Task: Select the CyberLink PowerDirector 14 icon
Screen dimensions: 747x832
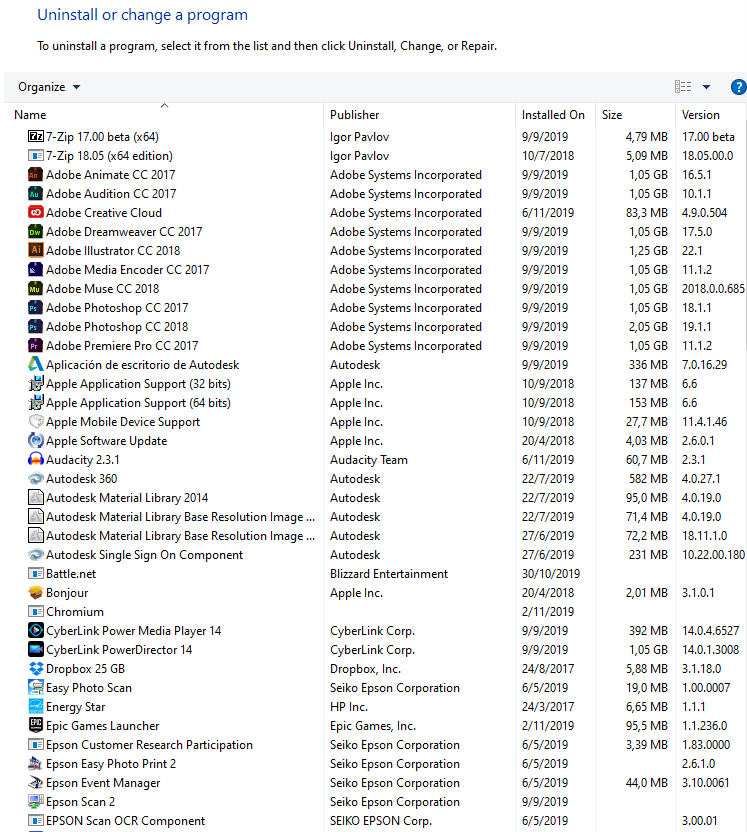Action: 36,649
